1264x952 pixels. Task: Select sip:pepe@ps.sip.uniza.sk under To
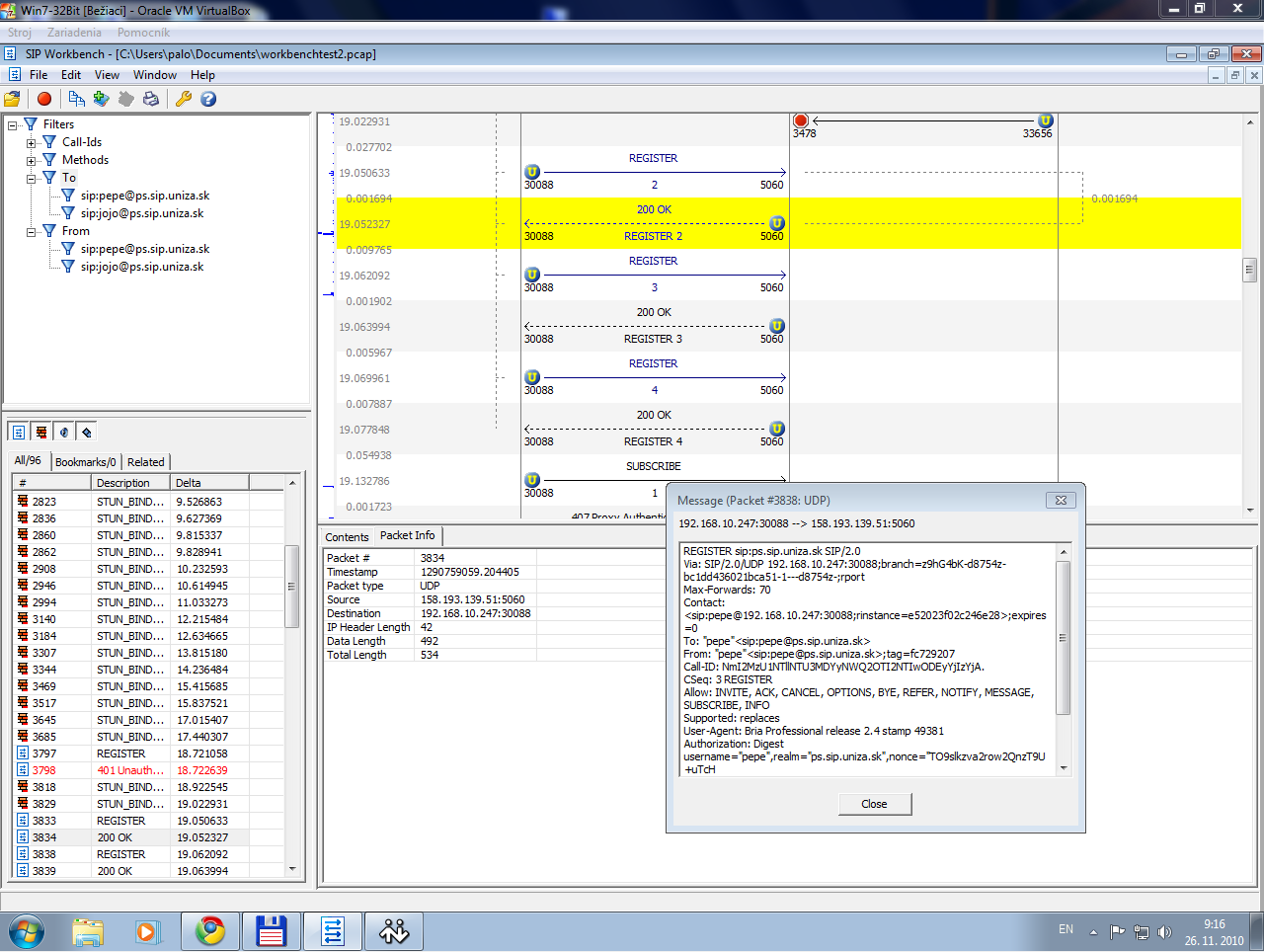point(145,196)
